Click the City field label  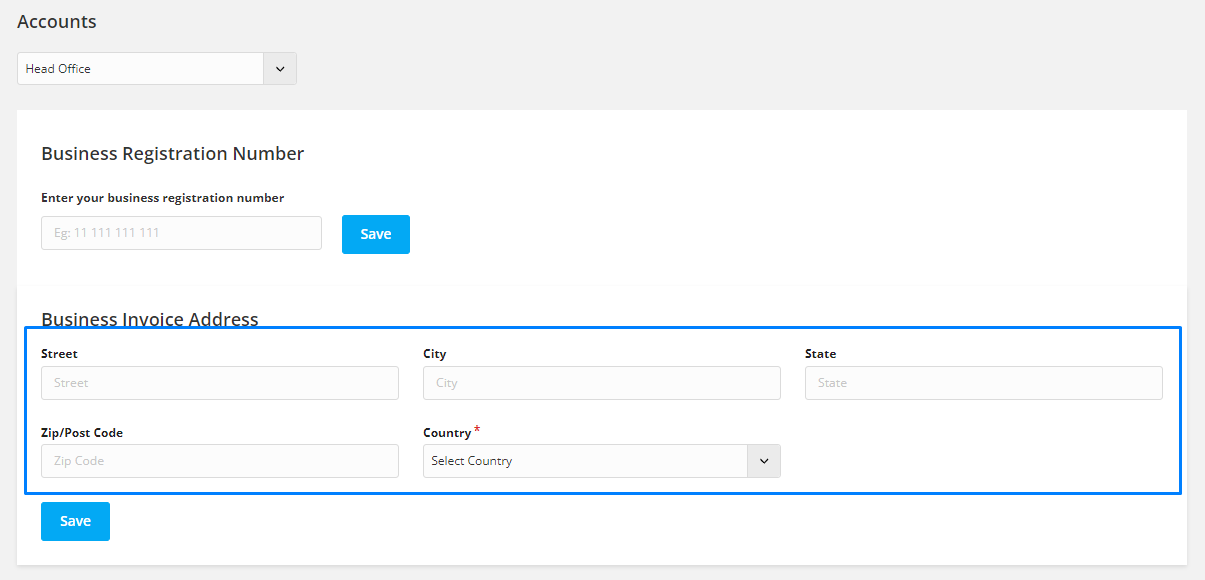pos(435,354)
